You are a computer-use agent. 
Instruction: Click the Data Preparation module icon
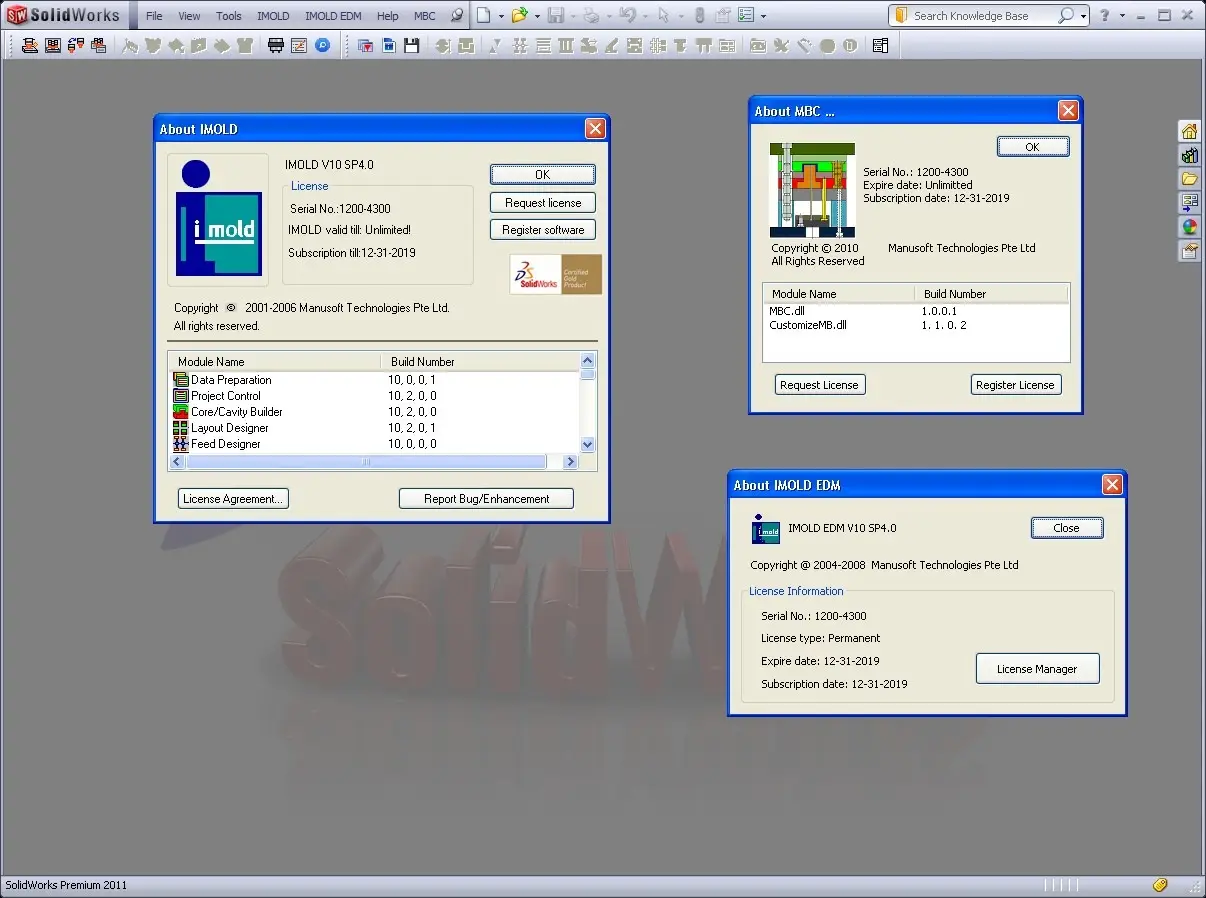(181, 380)
